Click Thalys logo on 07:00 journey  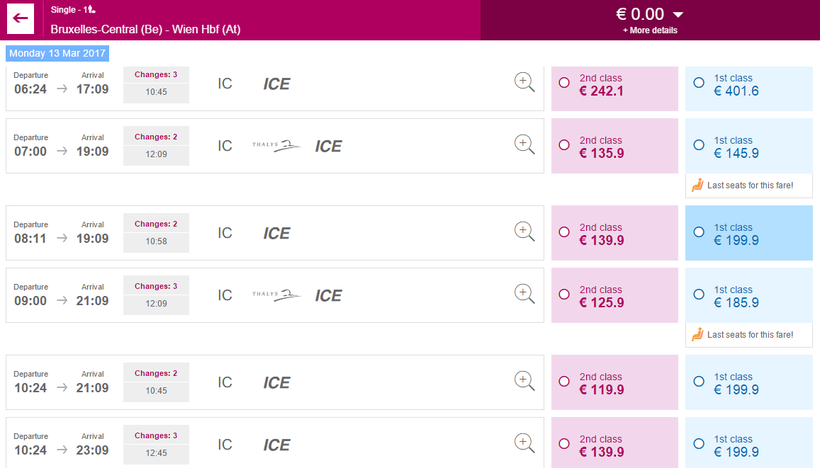point(276,146)
